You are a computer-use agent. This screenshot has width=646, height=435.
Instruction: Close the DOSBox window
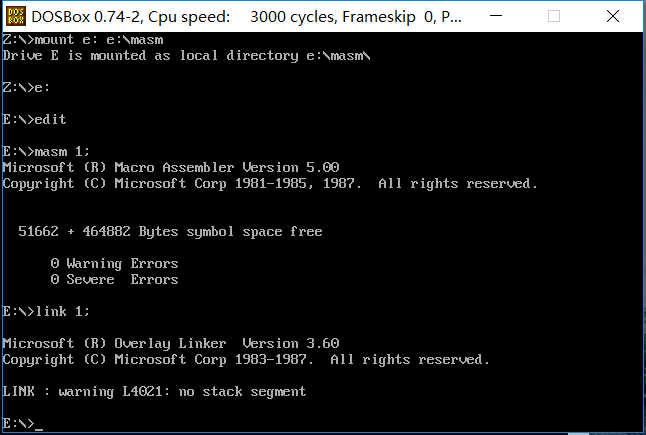617,17
